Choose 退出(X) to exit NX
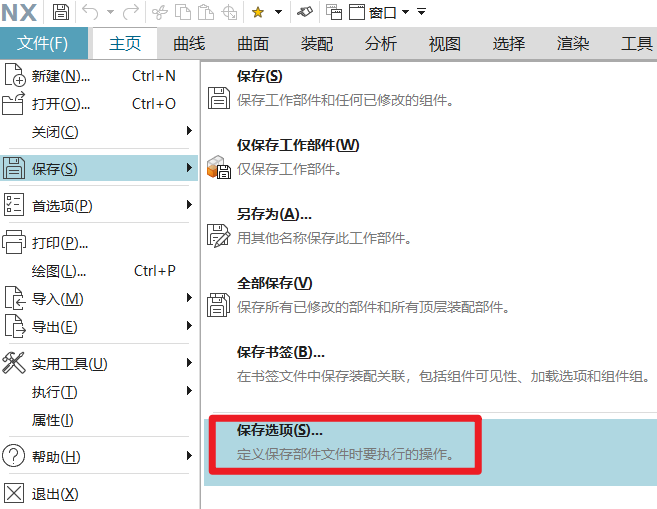Viewport: 657px width, 509px height. pyautogui.click(x=99, y=493)
